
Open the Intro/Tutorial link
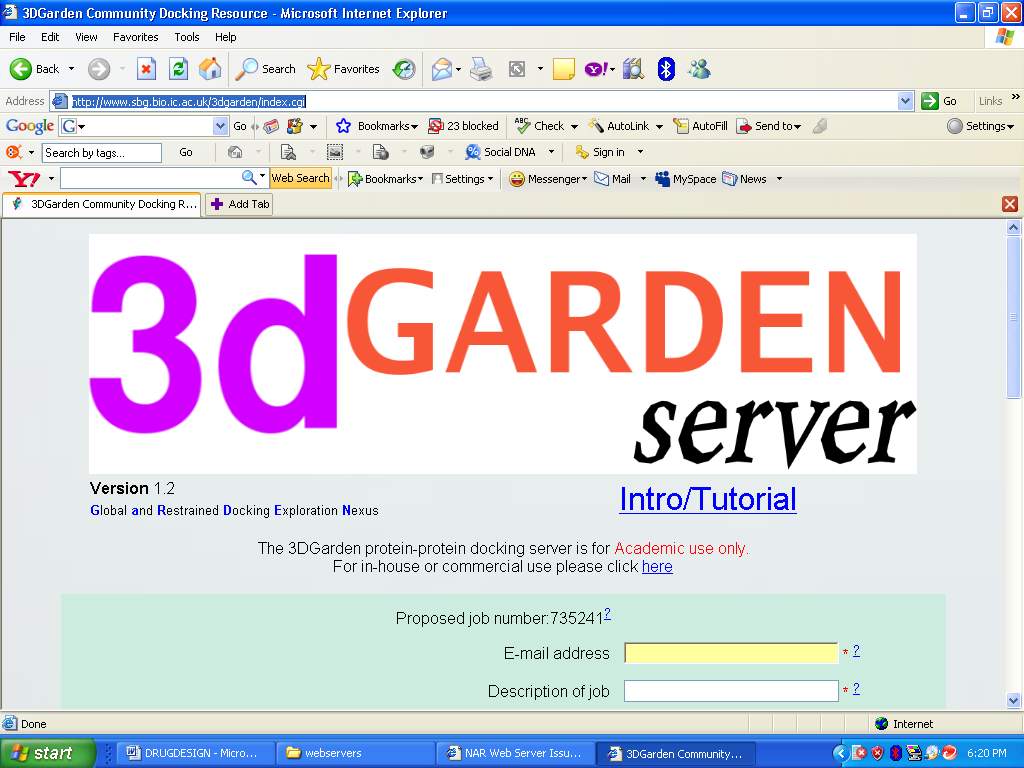click(707, 499)
